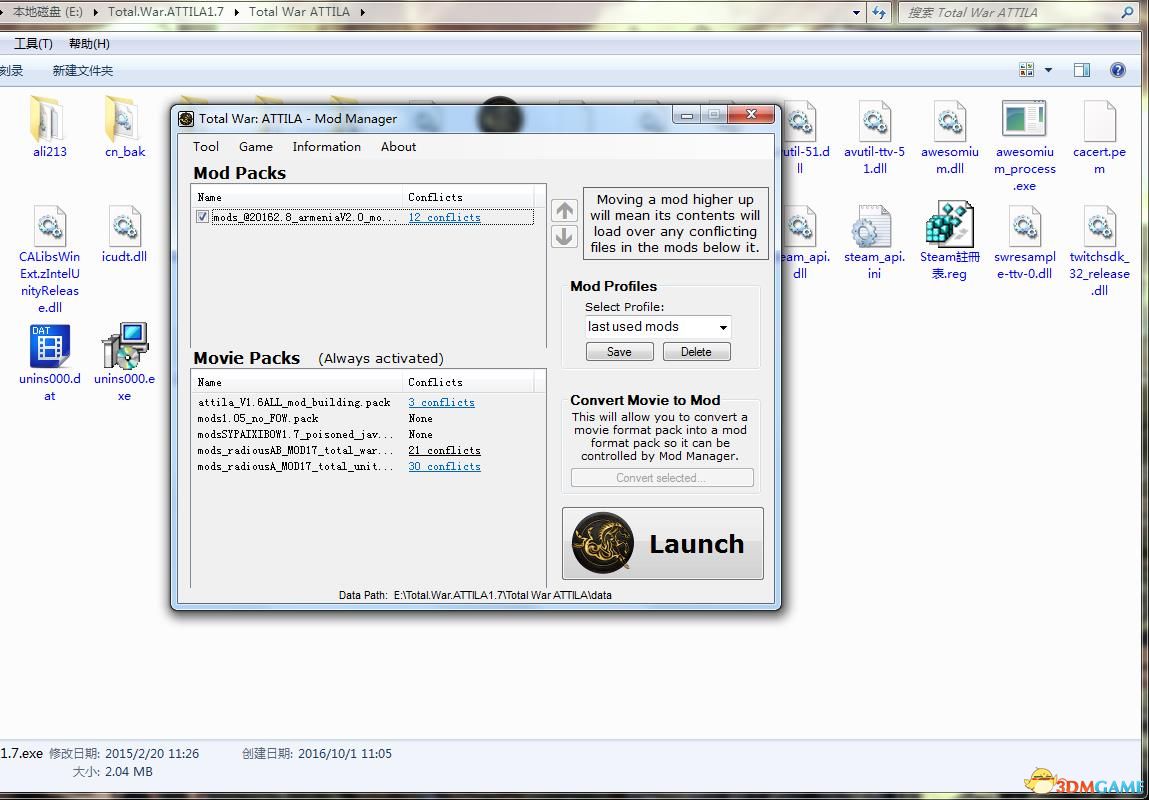Click the Explorer refresh button icon

click(x=879, y=12)
